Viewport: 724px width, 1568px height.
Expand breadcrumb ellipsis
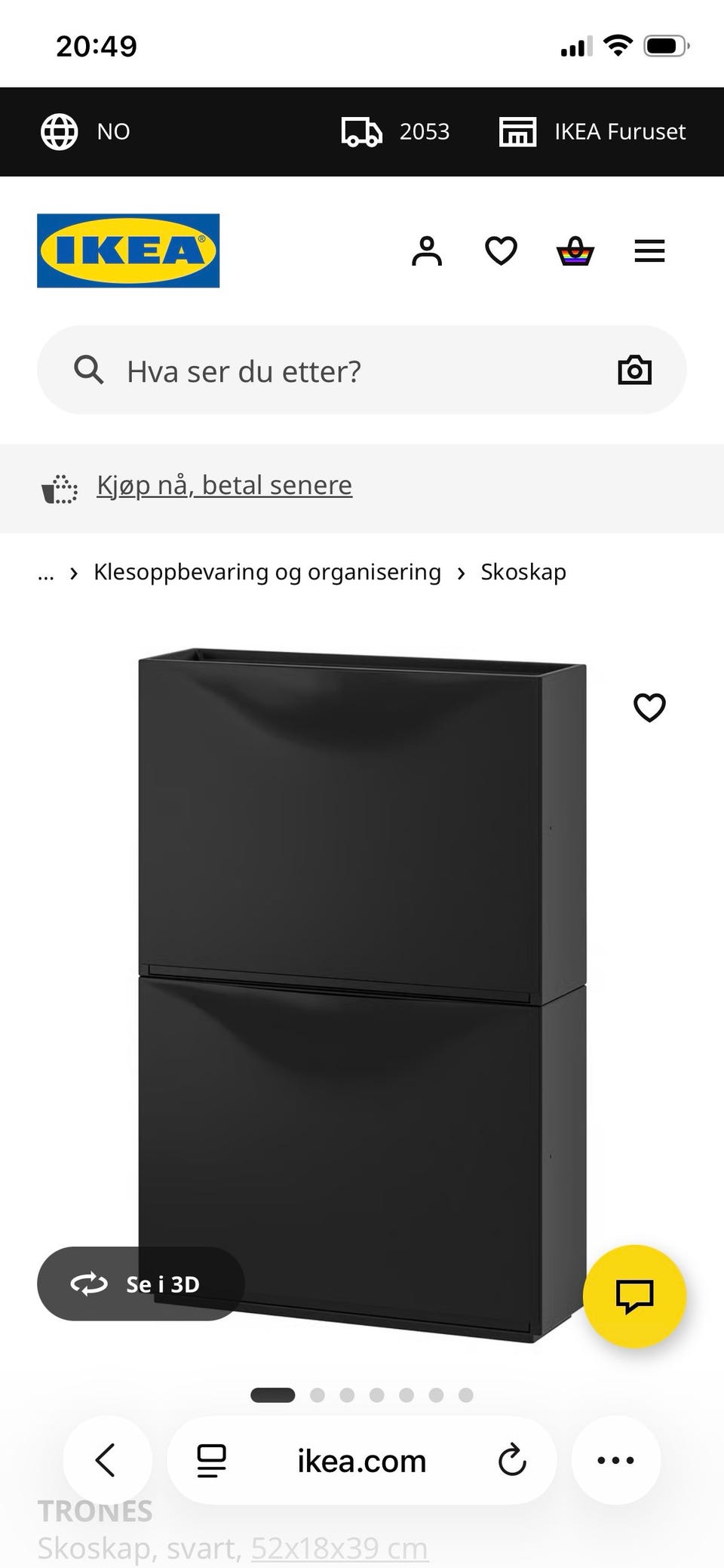pos(46,573)
